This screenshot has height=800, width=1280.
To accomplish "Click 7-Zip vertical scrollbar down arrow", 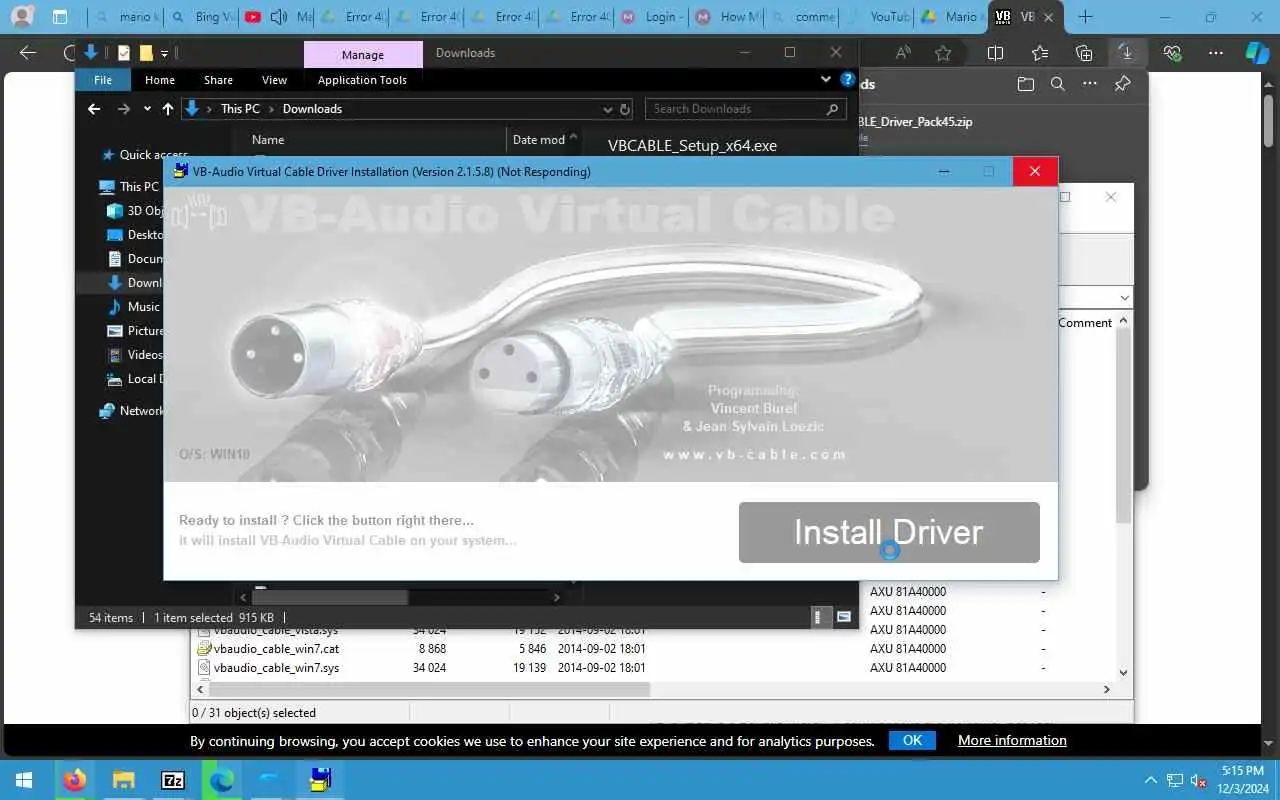I will tap(1123, 673).
